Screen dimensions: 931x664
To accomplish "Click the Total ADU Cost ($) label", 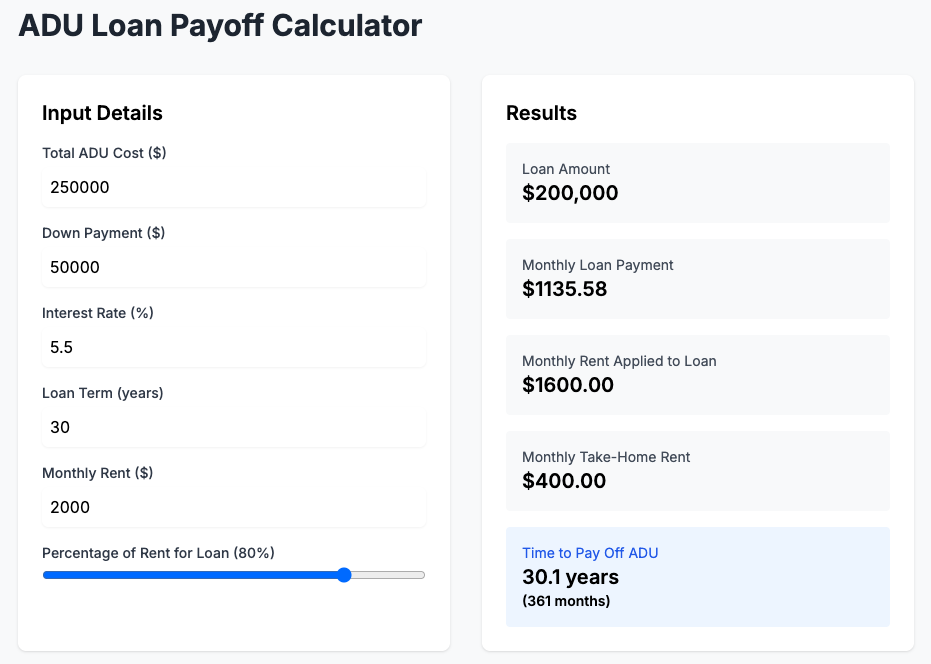I will (x=104, y=153).
